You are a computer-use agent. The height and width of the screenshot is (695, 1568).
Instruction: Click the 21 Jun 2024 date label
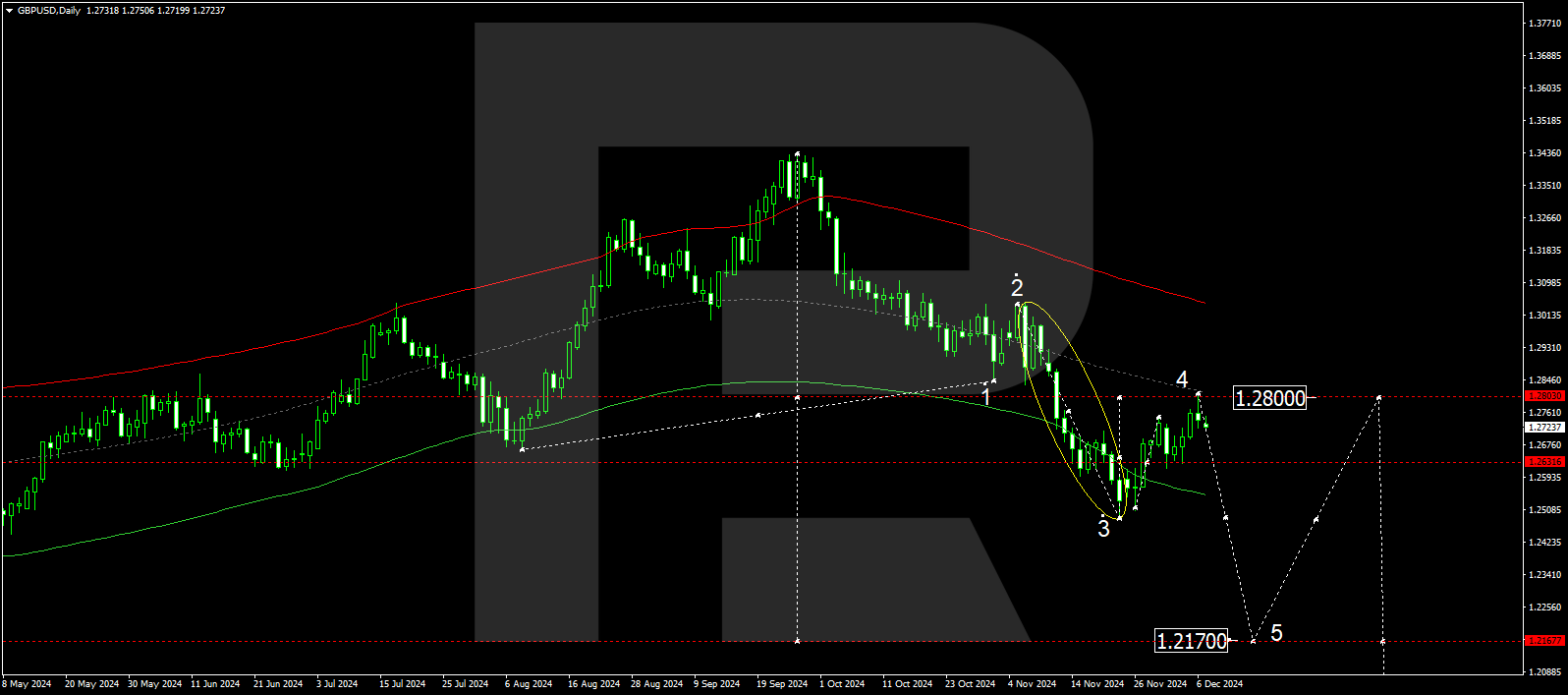point(278,684)
